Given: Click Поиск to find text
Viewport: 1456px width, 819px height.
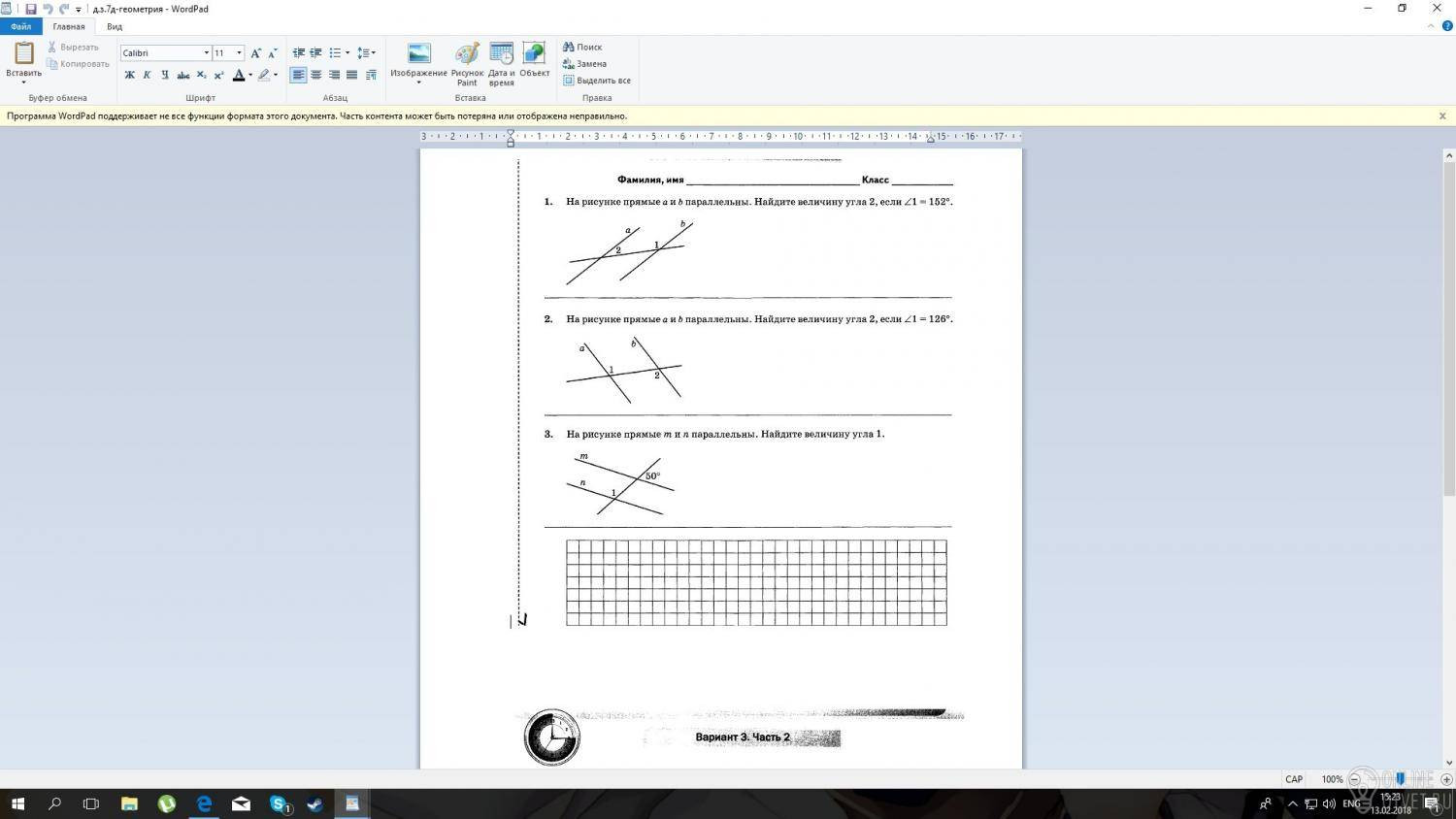Looking at the screenshot, I should pyautogui.click(x=582, y=47).
